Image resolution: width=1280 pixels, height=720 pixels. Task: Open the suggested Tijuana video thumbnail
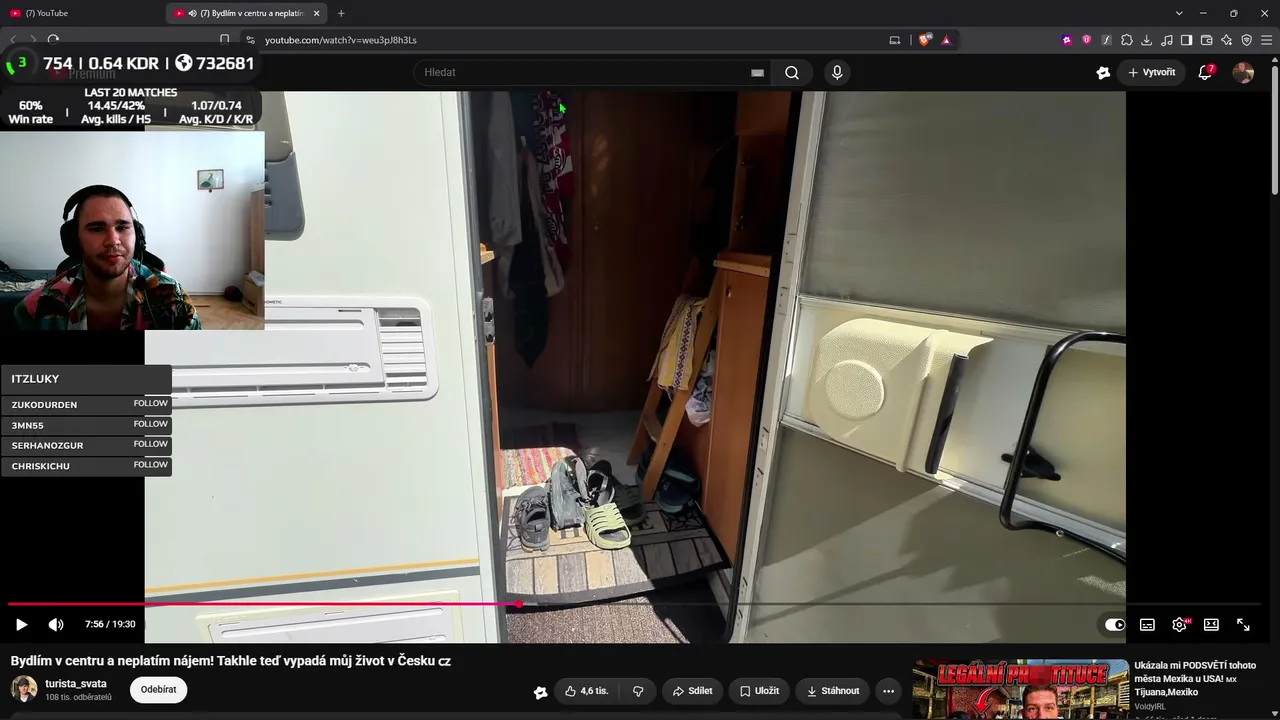click(1020, 689)
